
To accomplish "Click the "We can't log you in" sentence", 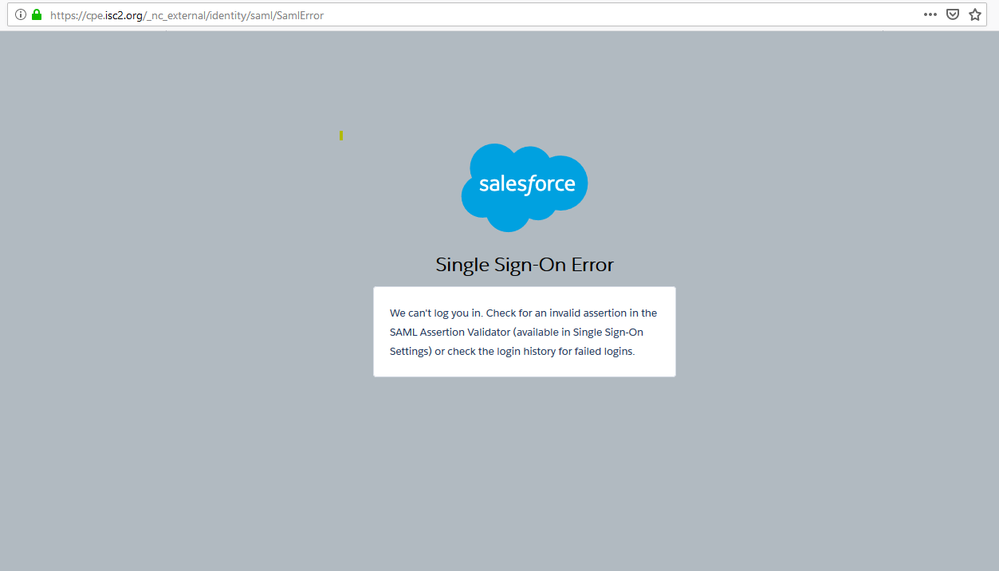I will coord(436,313).
